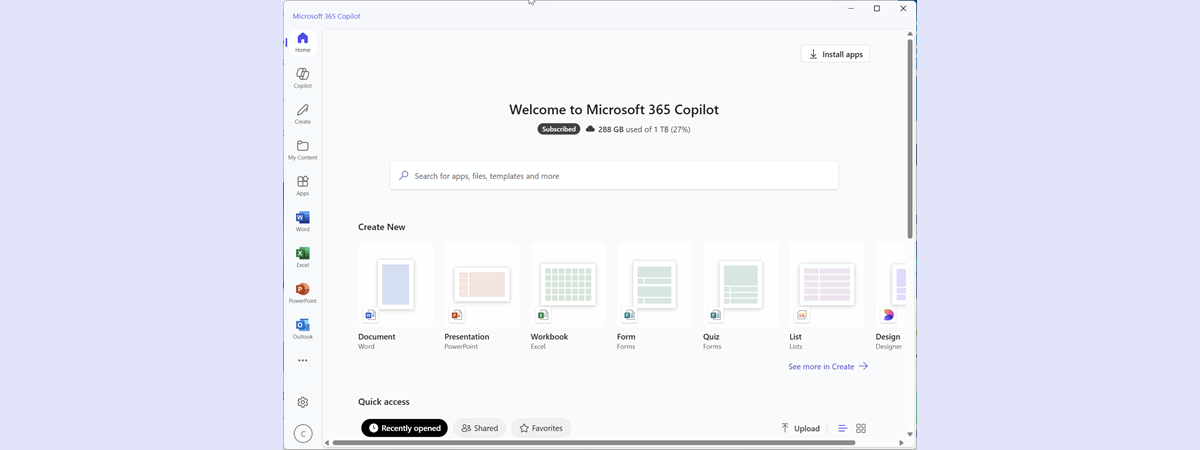Viewport: 1200px width, 450px height.
Task: Click the Word badge on Document card
Action: tap(371, 315)
